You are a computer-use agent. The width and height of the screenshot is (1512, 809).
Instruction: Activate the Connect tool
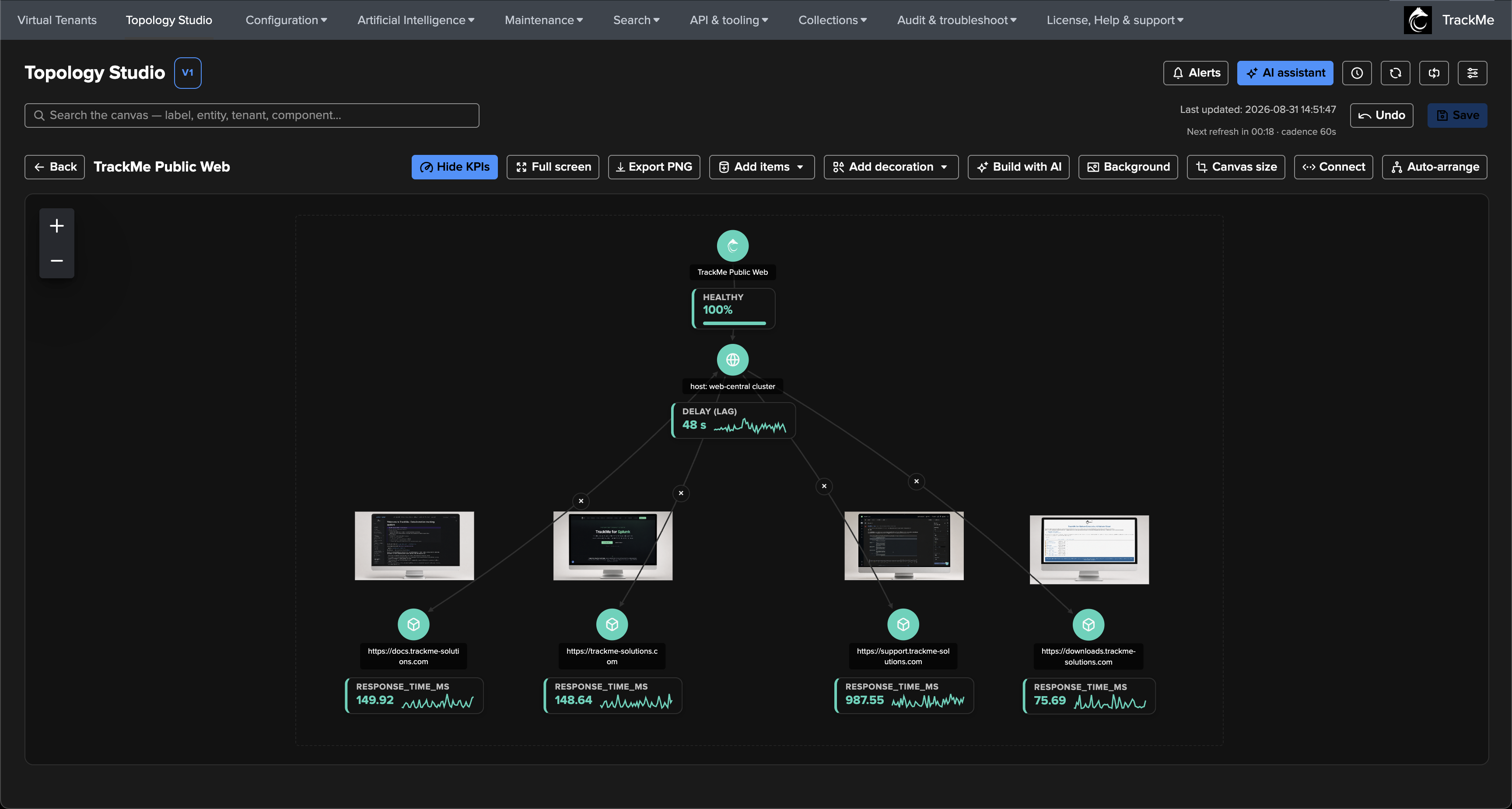coord(1333,167)
